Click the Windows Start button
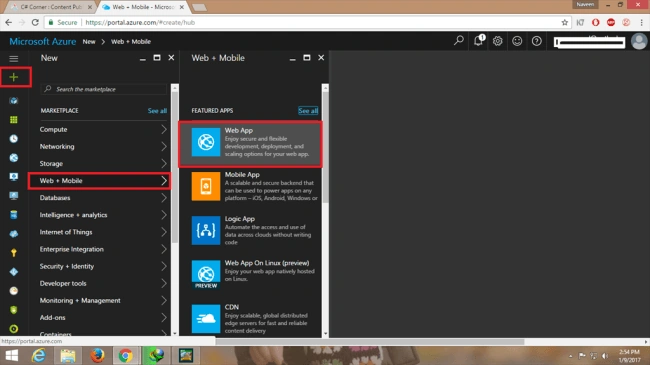 (12, 355)
